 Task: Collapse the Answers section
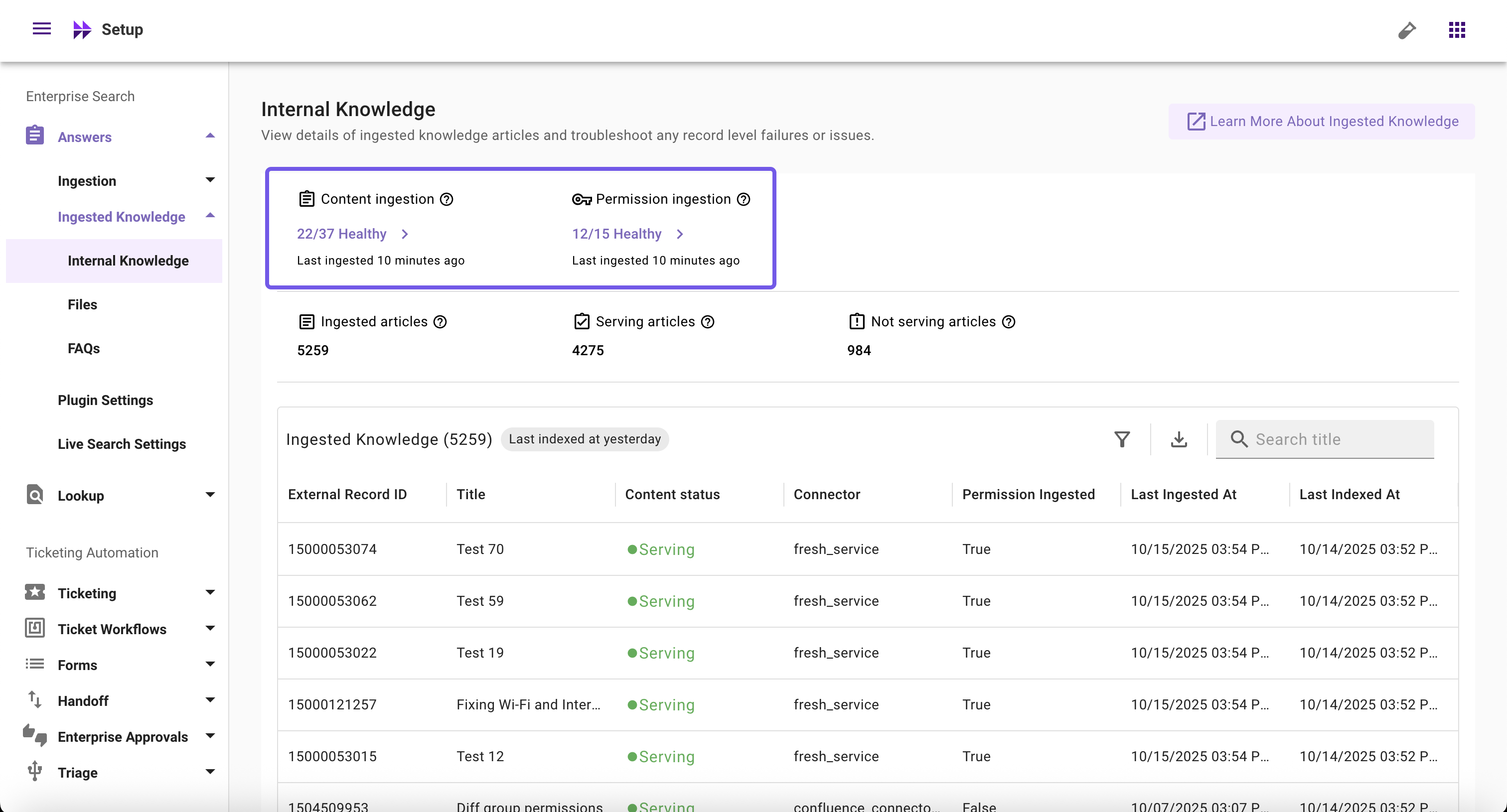tap(210, 136)
